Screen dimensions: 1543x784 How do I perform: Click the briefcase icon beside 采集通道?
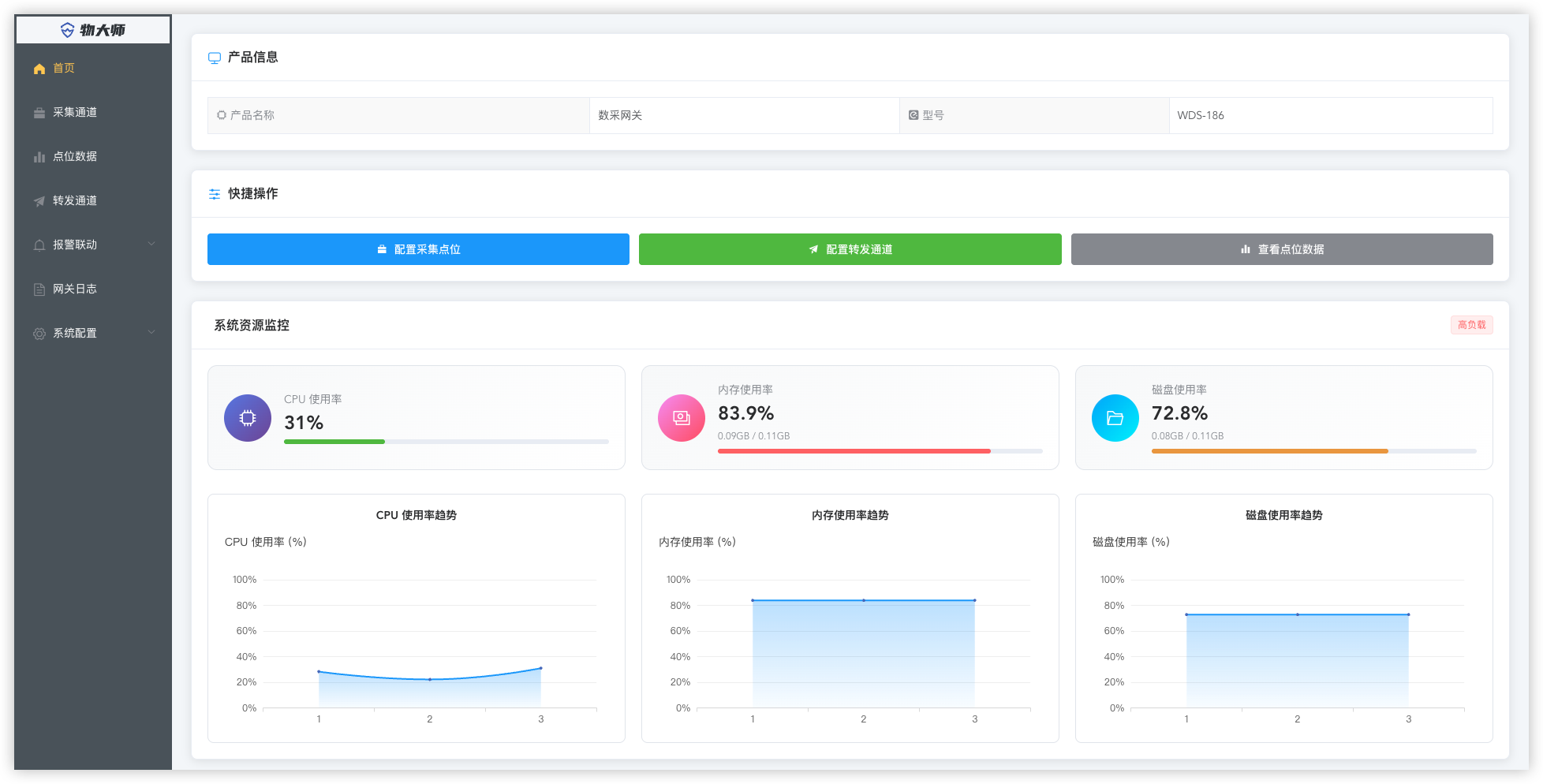(x=39, y=113)
